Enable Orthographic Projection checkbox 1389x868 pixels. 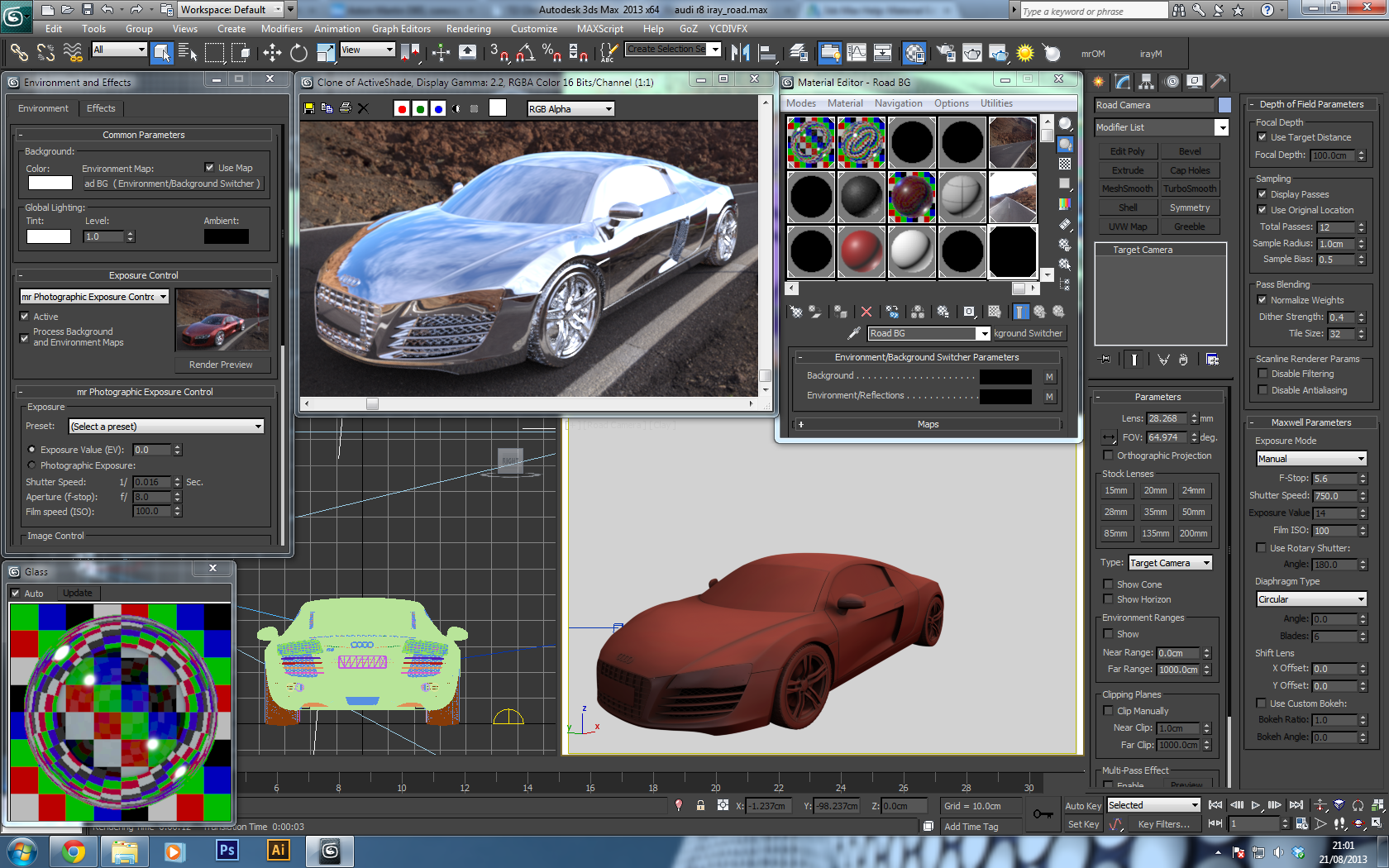(1108, 455)
